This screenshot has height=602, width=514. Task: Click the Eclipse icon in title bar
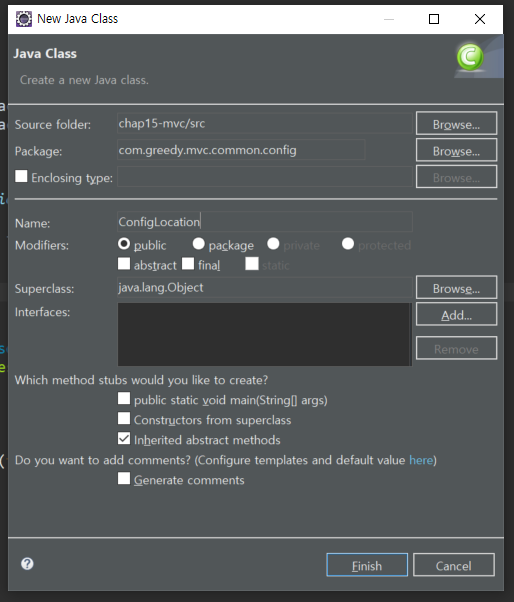[x=24, y=19]
